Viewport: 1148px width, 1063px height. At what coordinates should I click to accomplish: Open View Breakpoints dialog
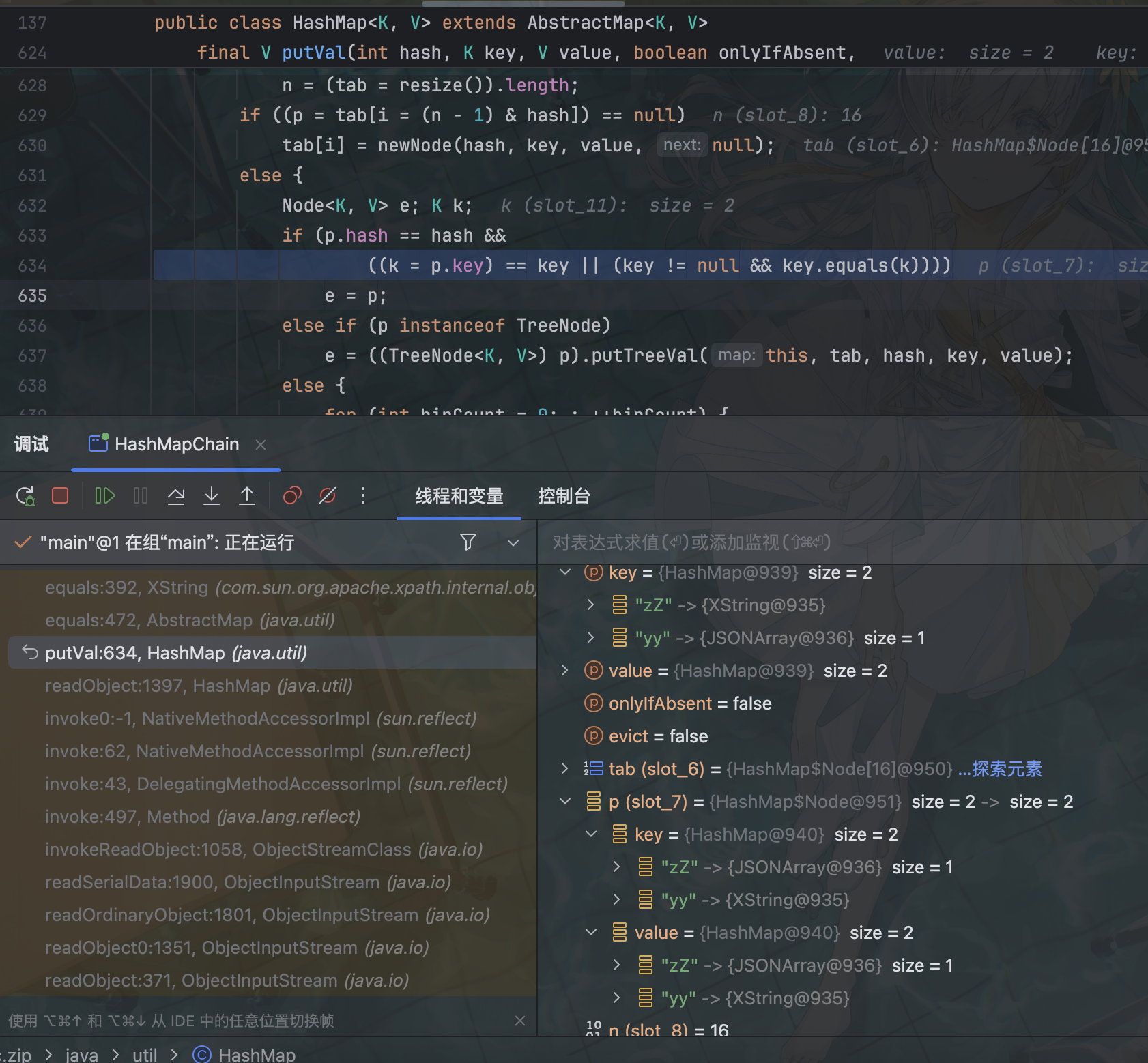click(292, 496)
